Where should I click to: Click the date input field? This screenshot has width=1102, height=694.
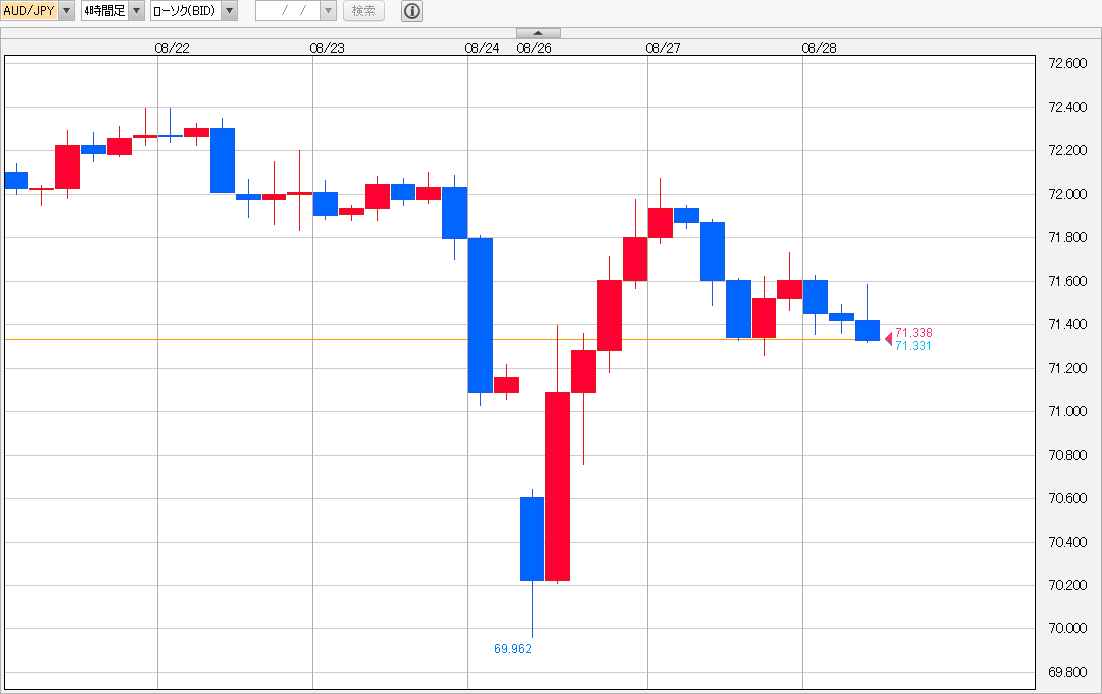pos(288,11)
